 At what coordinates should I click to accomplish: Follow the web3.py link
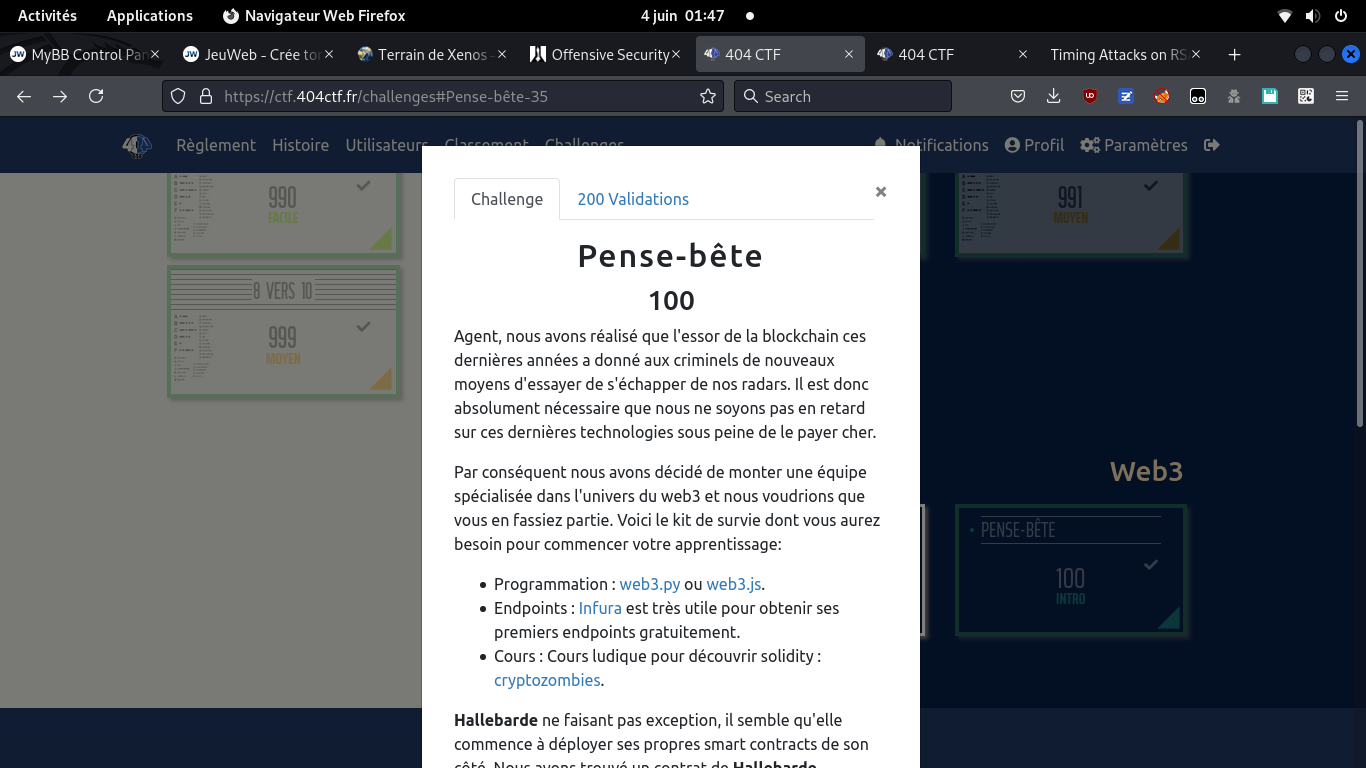coord(650,584)
